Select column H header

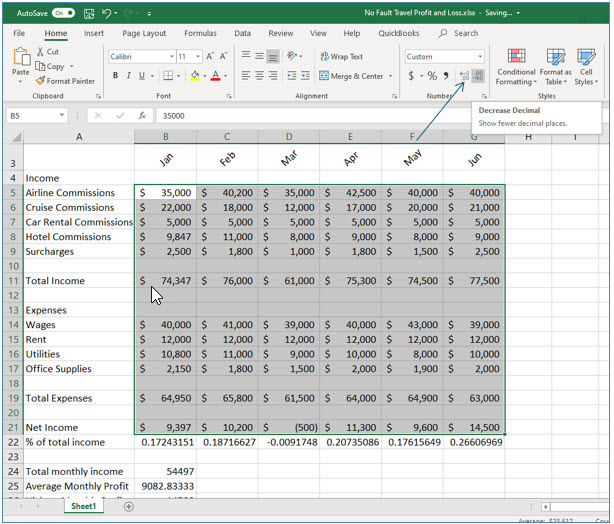click(x=528, y=137)
